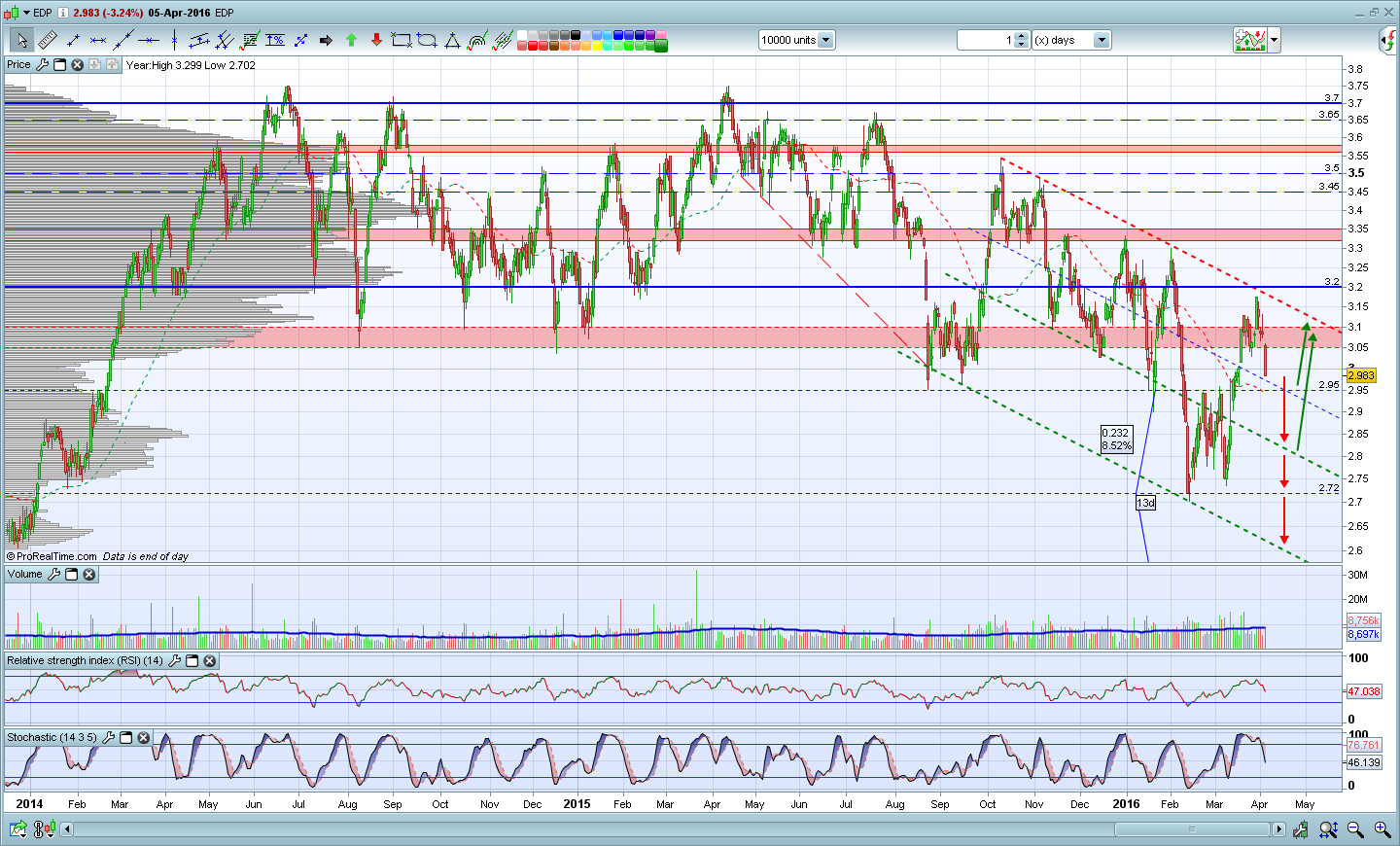
Task: Open the add-indicator dropdown arrow
Action: click(x=1274, y=40)
